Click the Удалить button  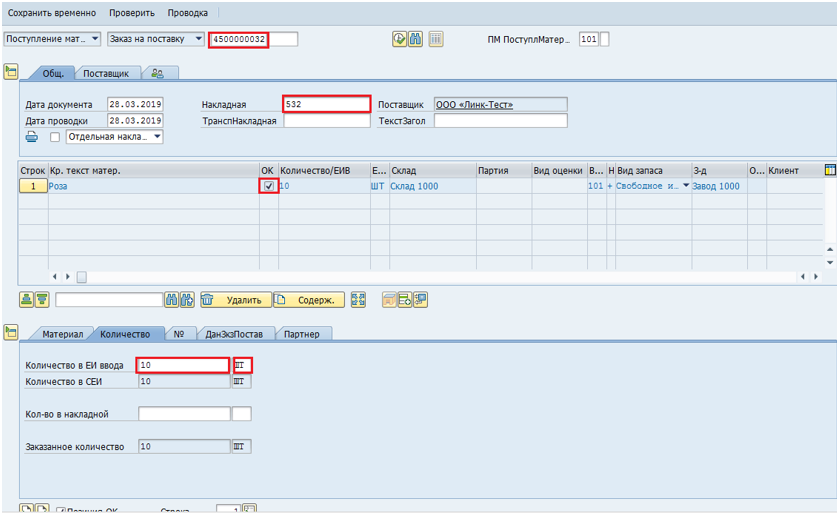click(x=235, y=299)
